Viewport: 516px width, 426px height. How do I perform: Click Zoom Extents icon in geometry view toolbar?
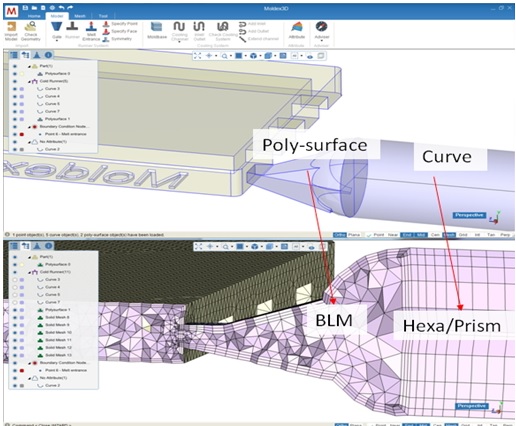[198, 56]
